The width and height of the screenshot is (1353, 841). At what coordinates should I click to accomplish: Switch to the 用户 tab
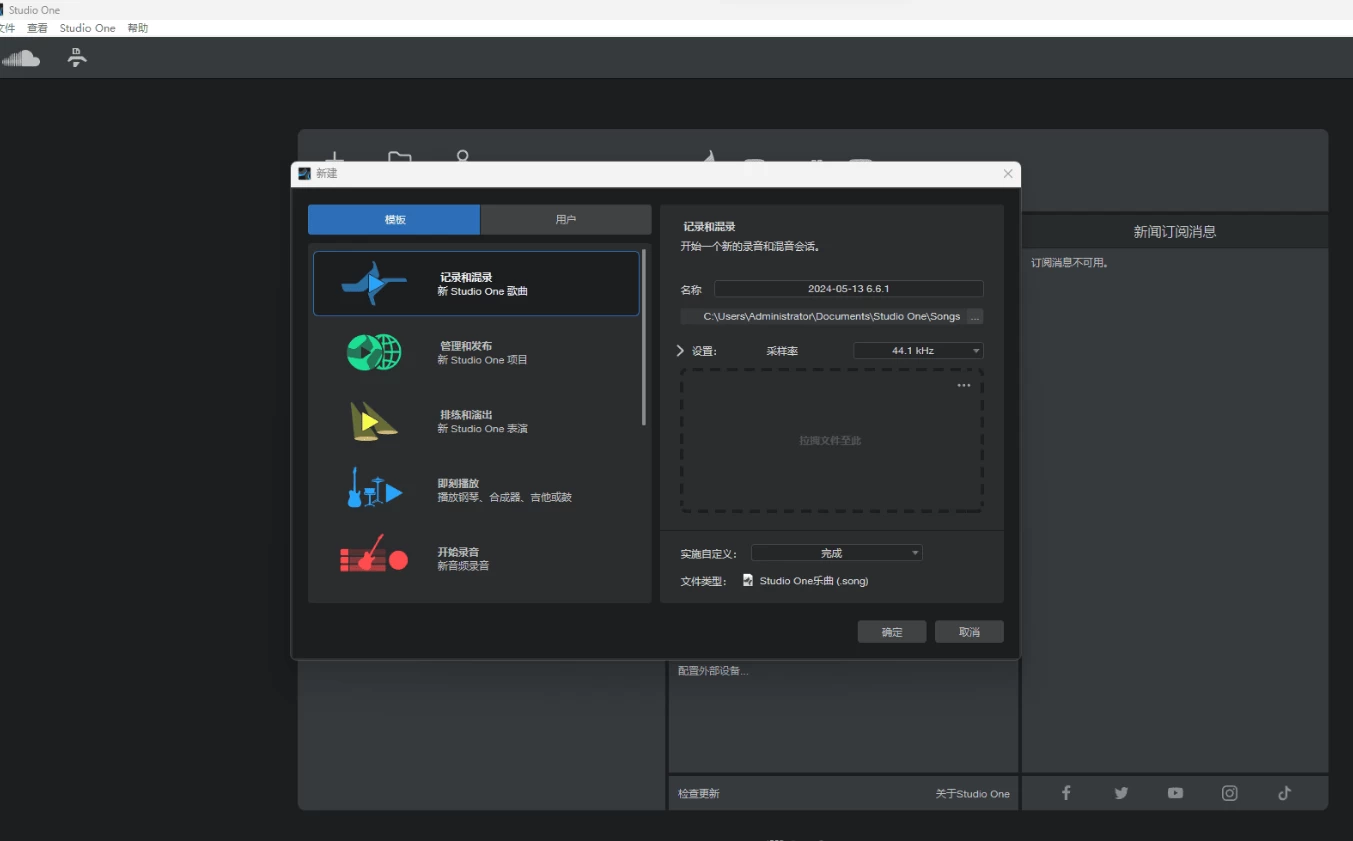tap(565, 220)
